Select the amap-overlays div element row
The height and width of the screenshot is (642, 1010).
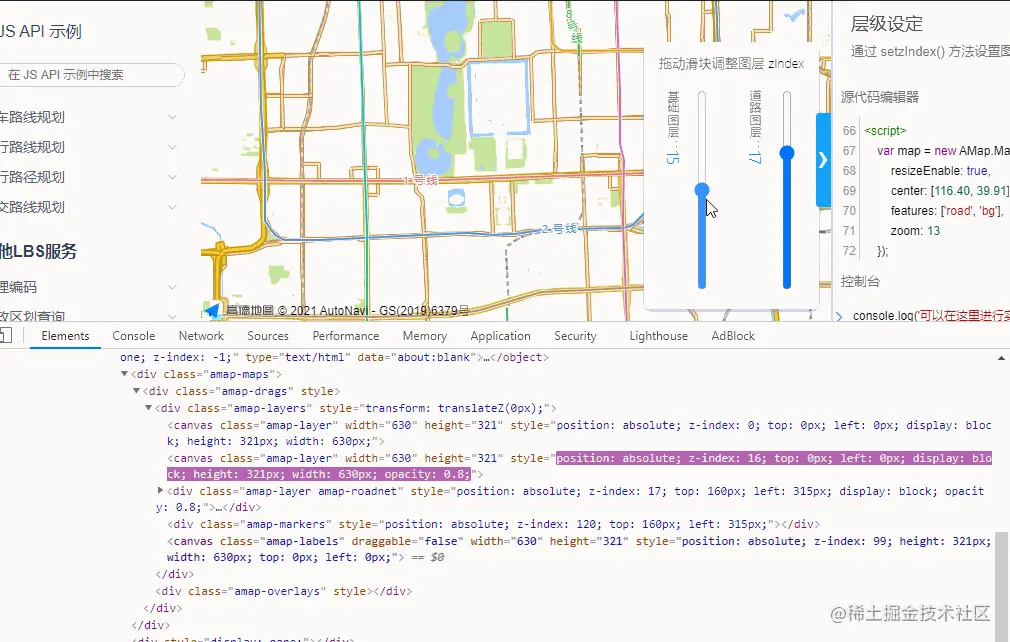click(x=283, y=591)
